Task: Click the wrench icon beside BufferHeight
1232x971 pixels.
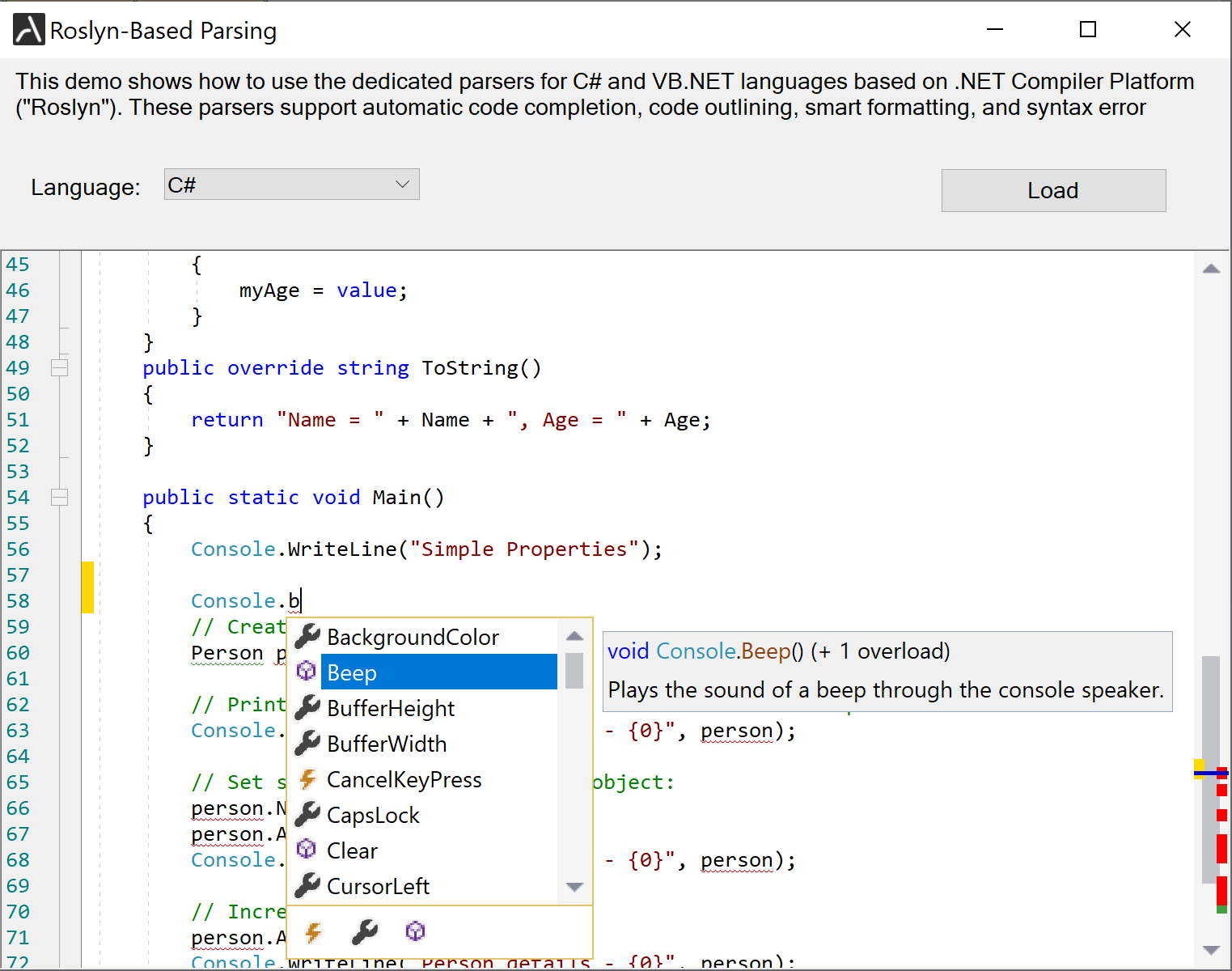Action: point(307,708)
